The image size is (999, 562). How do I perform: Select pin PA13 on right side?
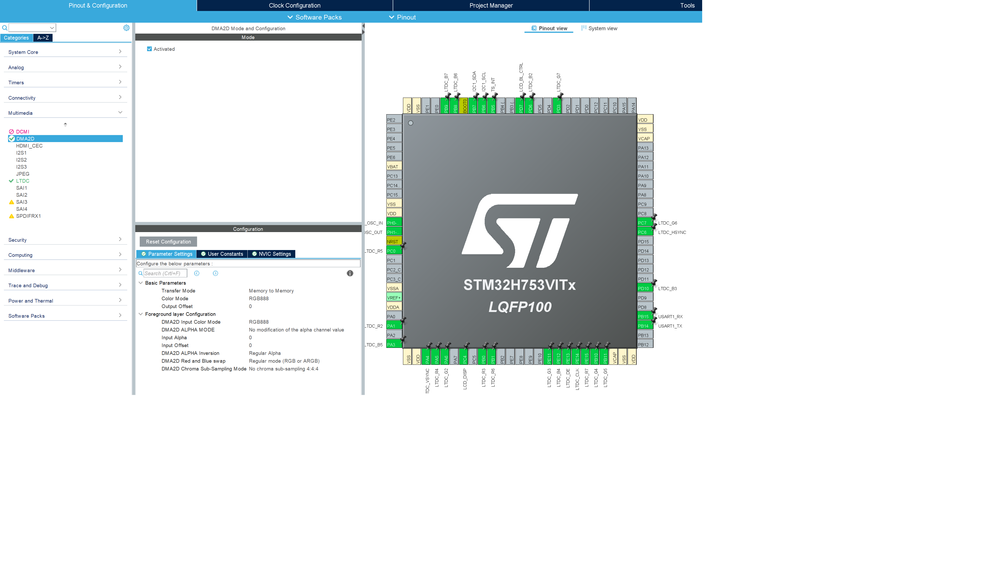pyautogui.click(x=645, y=148)
